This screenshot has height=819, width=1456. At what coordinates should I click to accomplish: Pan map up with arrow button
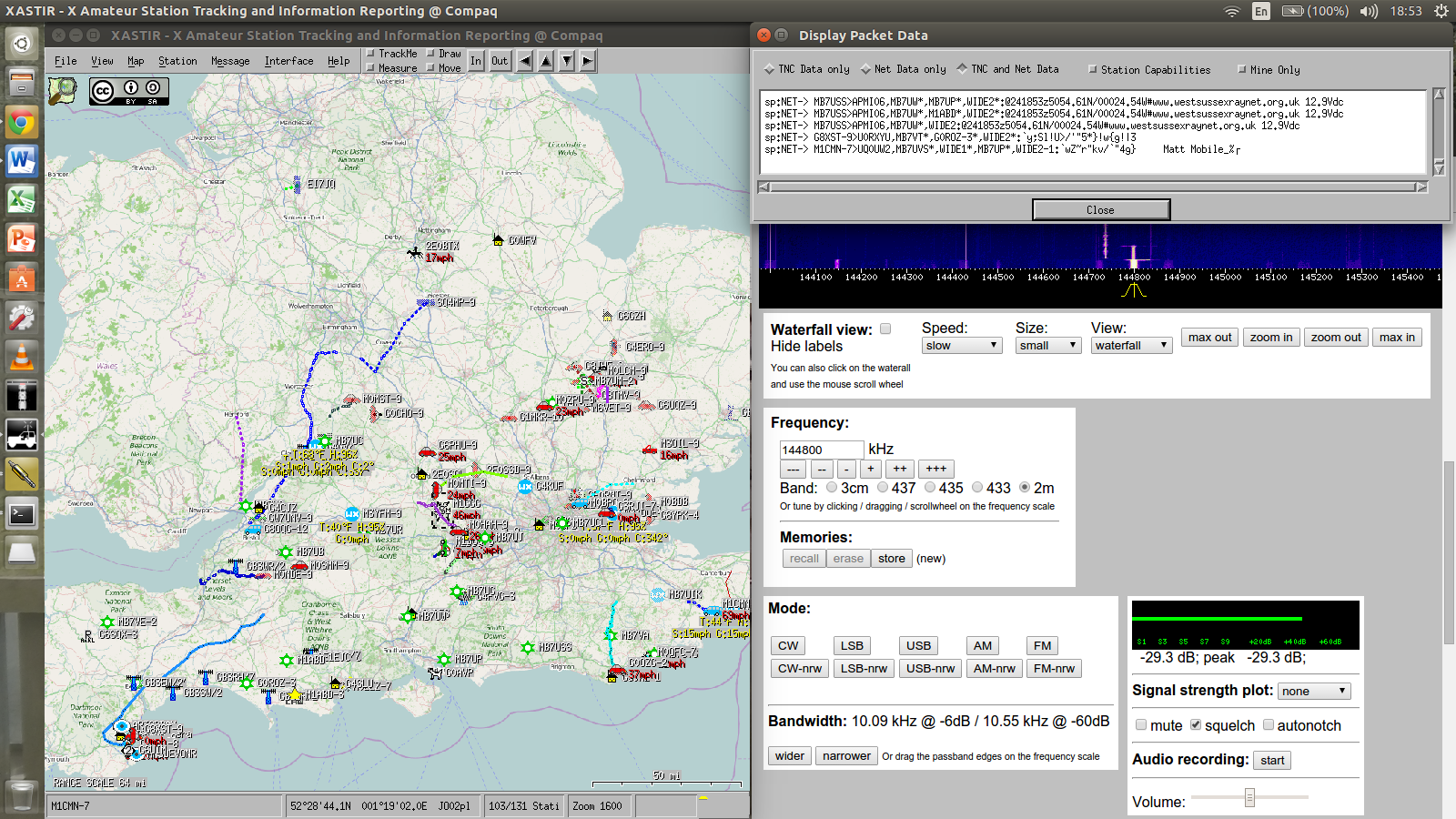pyautogui.click(x=546, y=61)
